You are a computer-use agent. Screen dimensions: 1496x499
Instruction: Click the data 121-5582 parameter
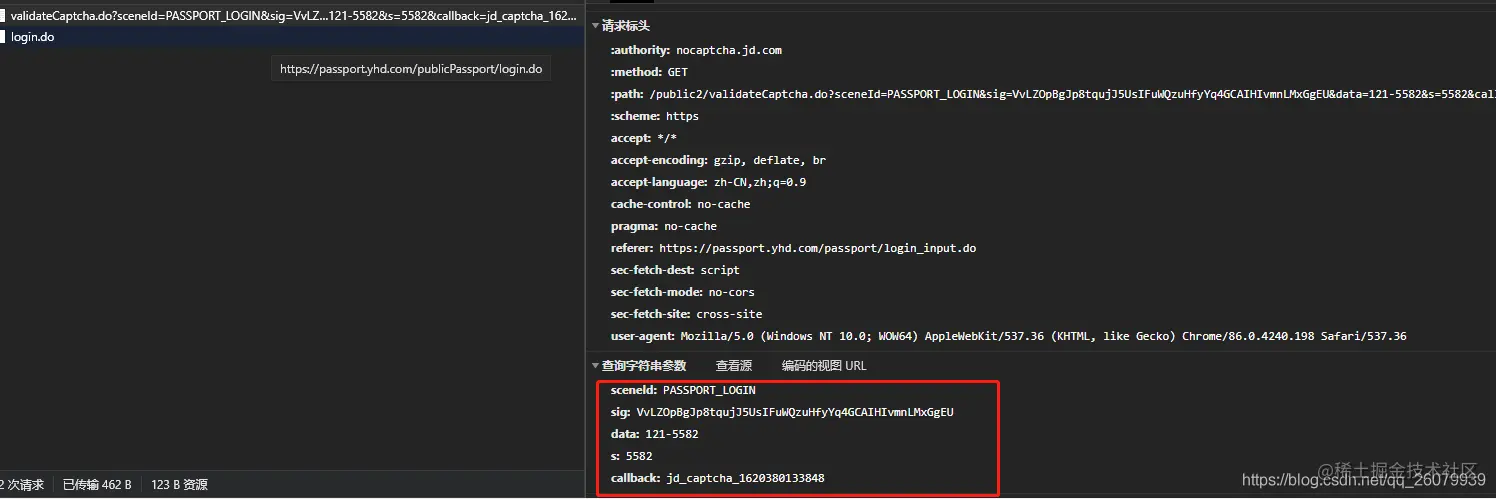click(x=654, y=434)
